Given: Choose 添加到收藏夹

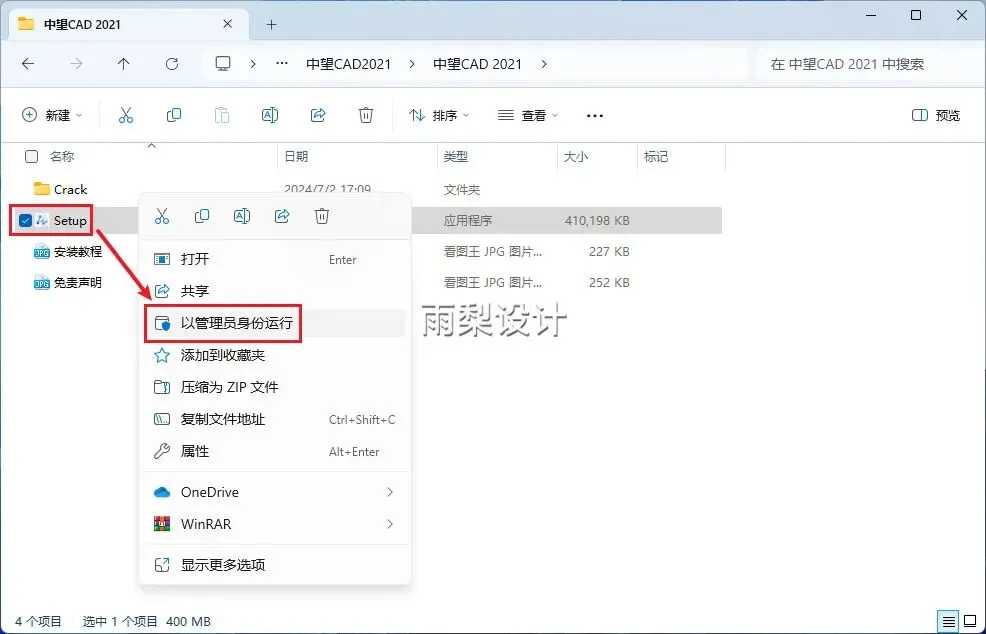Looking at the screenshot, I should pyautogui.click(x=275, y=355).
